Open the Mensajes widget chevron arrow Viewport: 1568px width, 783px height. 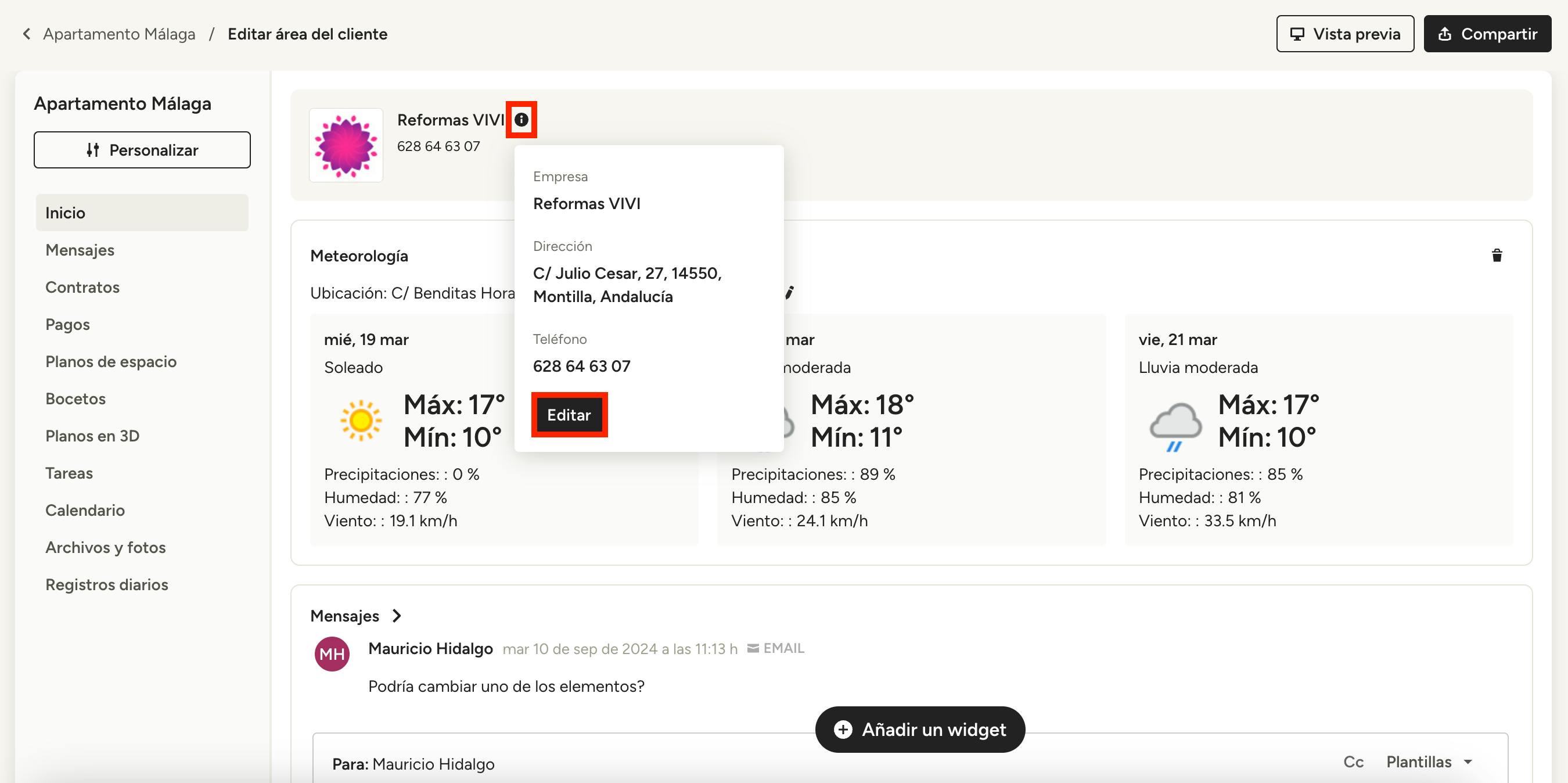(x=397, y=616)
